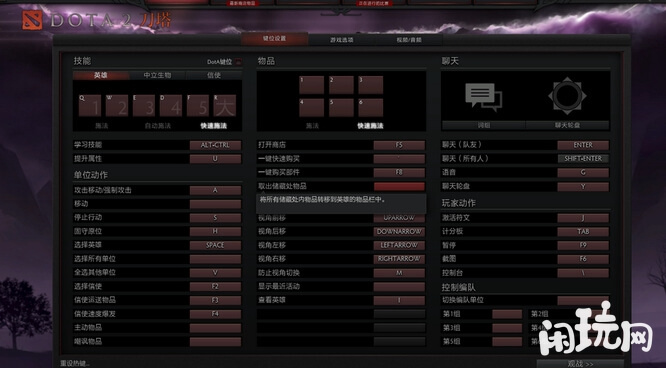Rebind 防止视角切换 key M
The width and height of the screenshot is (666, 368).
(399, 273)
